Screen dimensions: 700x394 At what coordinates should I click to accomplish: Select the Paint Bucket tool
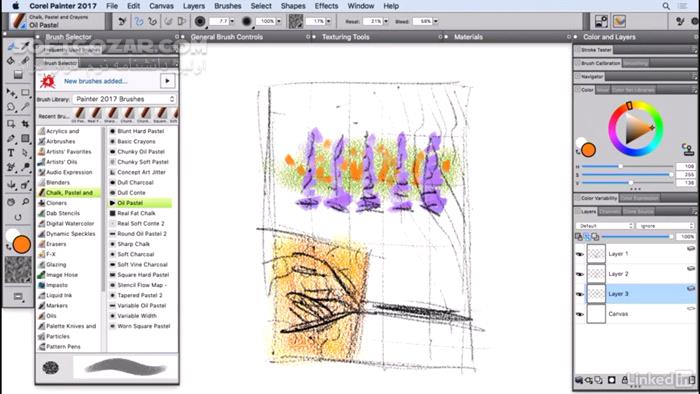pos(12,60)
